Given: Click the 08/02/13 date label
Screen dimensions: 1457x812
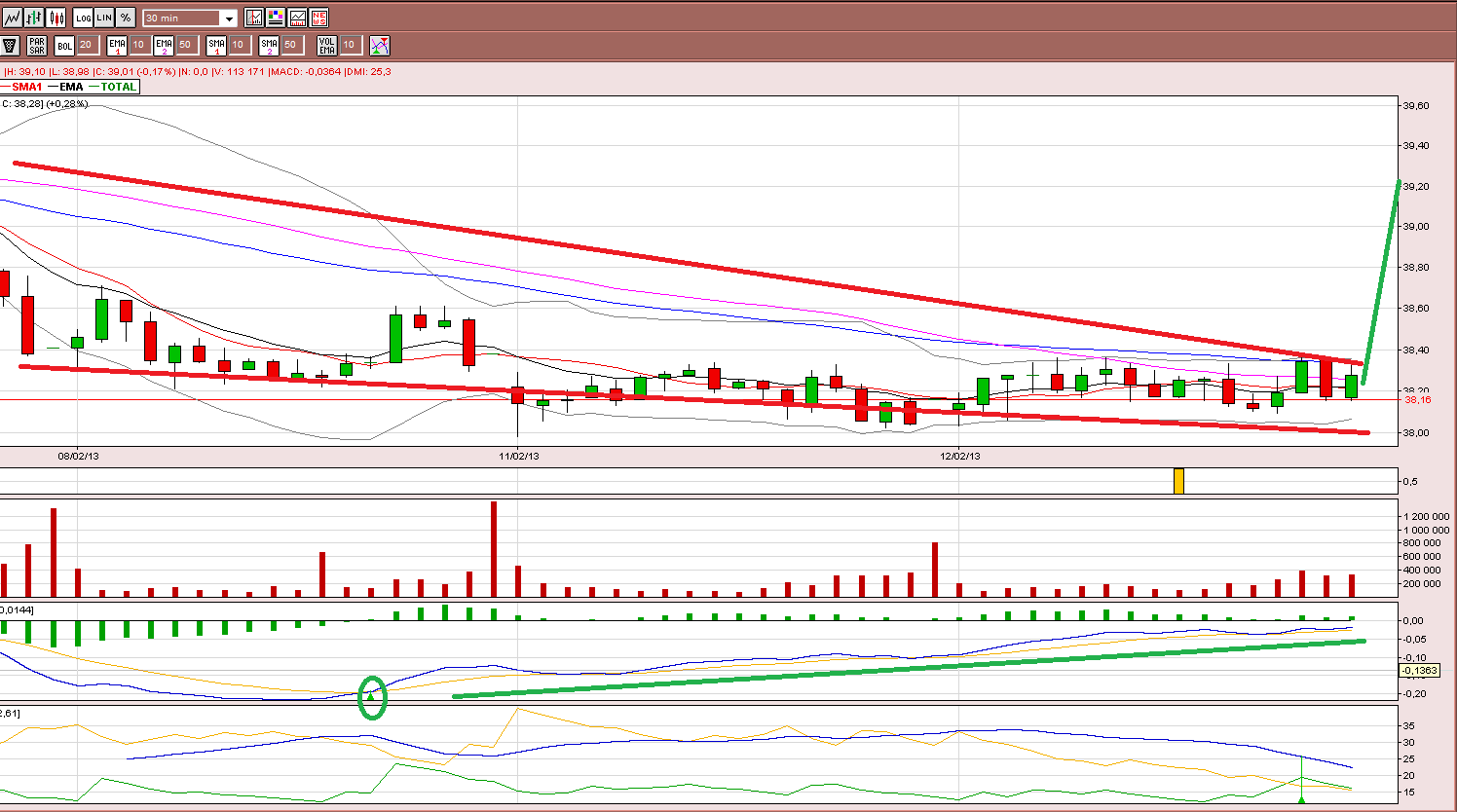Looking at the screenshot, I should 79,456.
